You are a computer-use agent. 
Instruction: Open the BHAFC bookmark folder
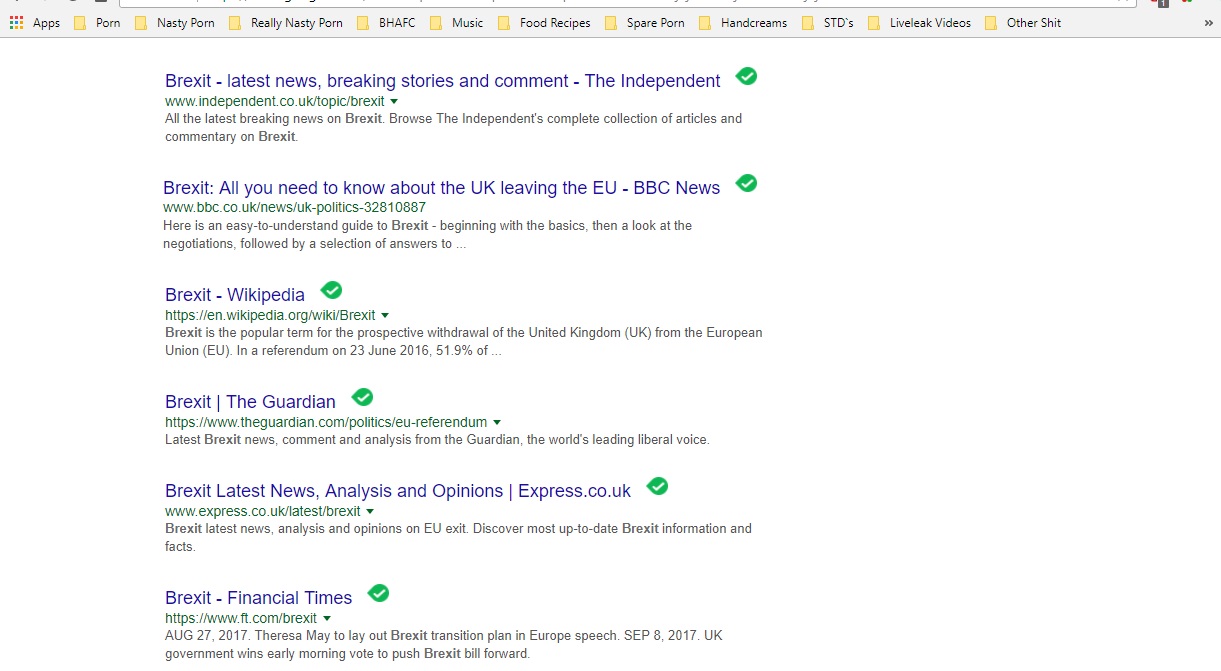(386, 22)
